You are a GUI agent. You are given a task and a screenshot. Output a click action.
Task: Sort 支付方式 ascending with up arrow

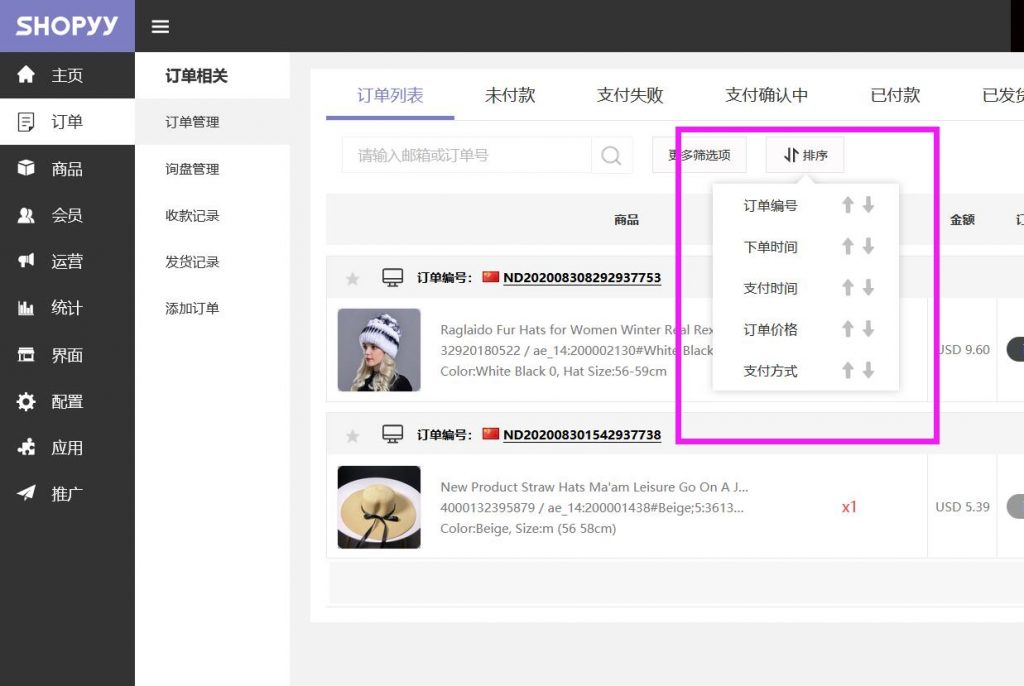pyautogui.click(x=848, y=370)
